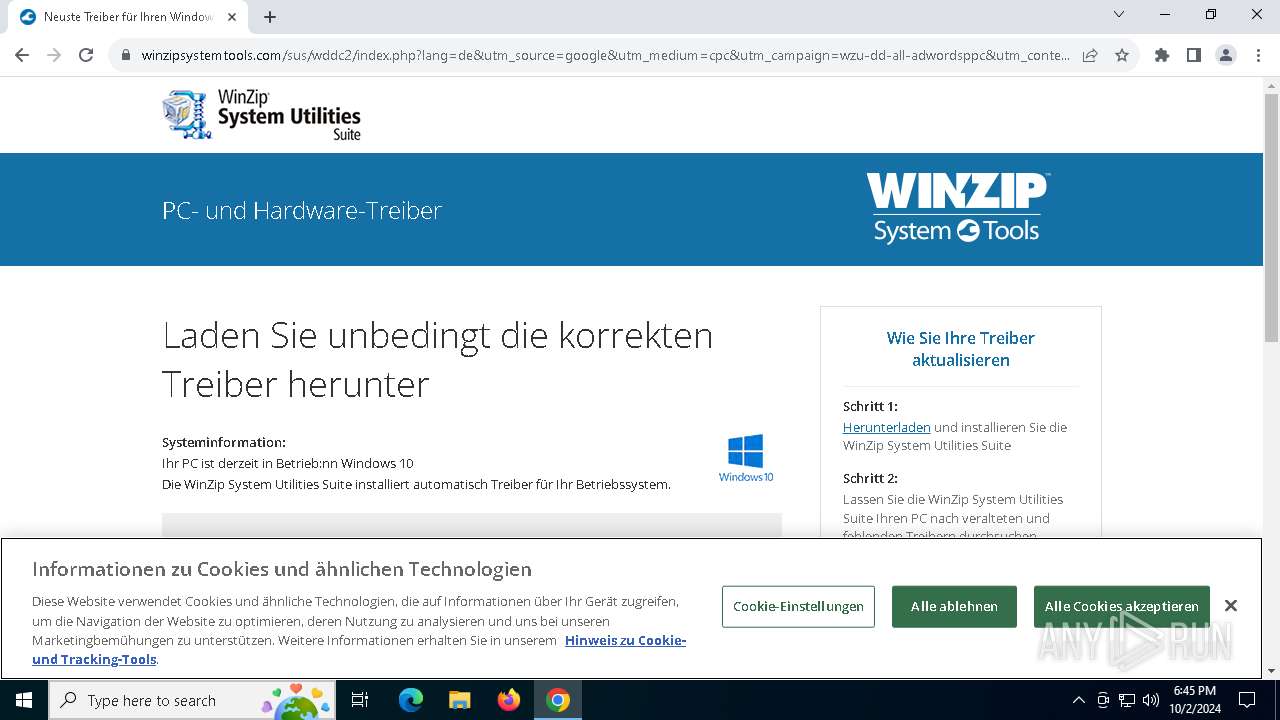The width and height of the screenshot is (1280, 720).
Task: Open the Chrome profile menu
Action: click(x=1226, y=55)
